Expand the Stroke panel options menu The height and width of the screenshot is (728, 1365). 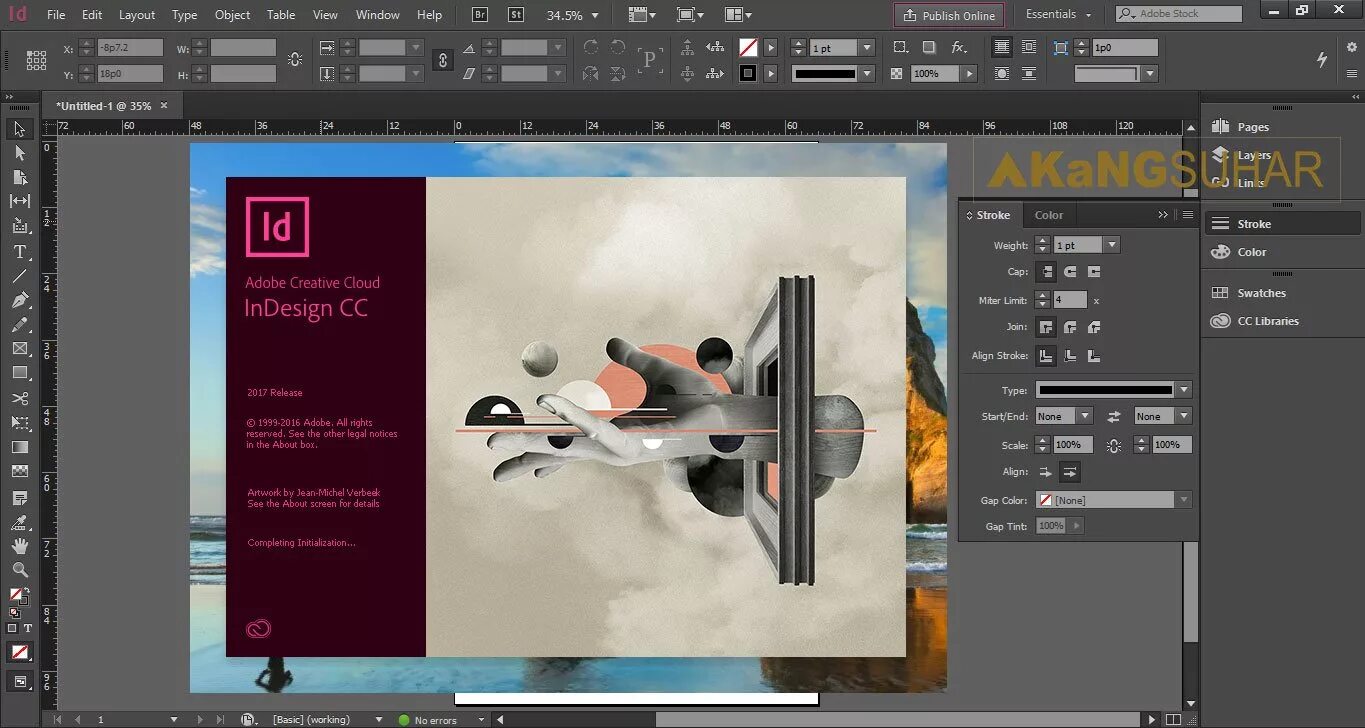click(1188, 215)
